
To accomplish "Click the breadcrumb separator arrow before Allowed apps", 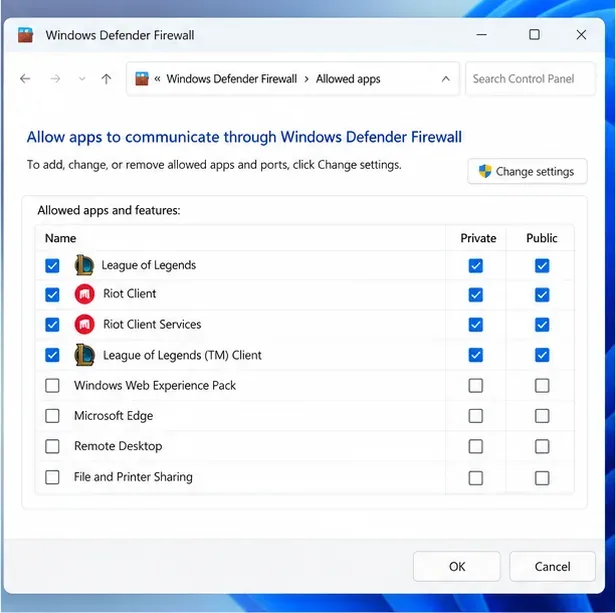I will pos(306,79).
